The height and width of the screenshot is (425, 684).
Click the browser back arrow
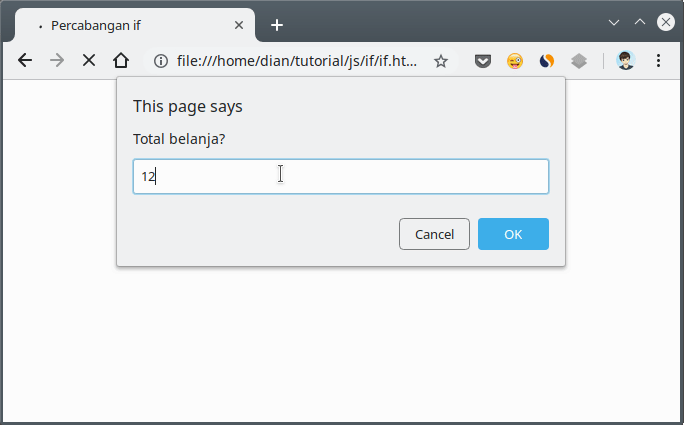25,60
